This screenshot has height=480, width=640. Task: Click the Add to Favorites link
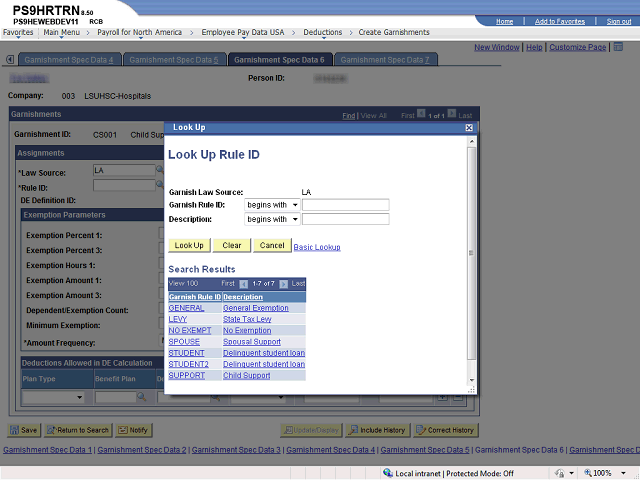click(560, 21)
